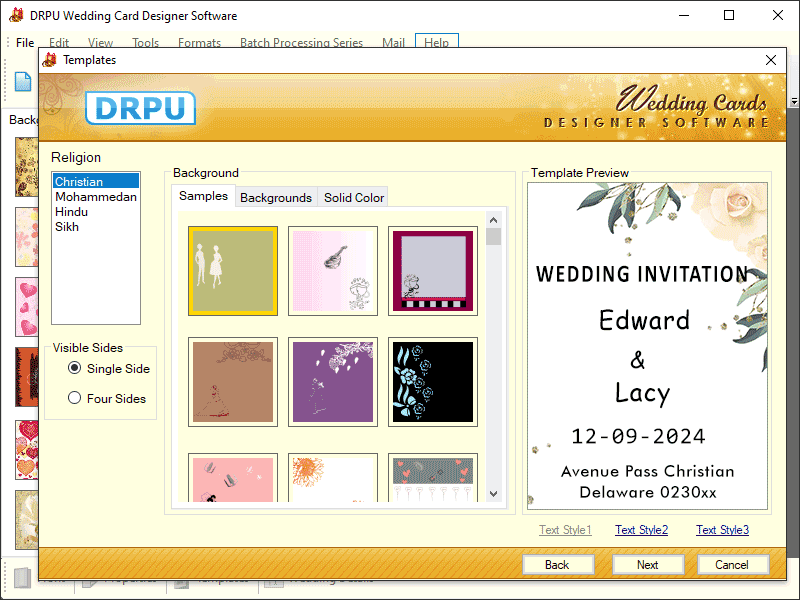Screen dimensions: 800x600
Task: Open the Help menu in main window
Action: click(x=437, y=42)
